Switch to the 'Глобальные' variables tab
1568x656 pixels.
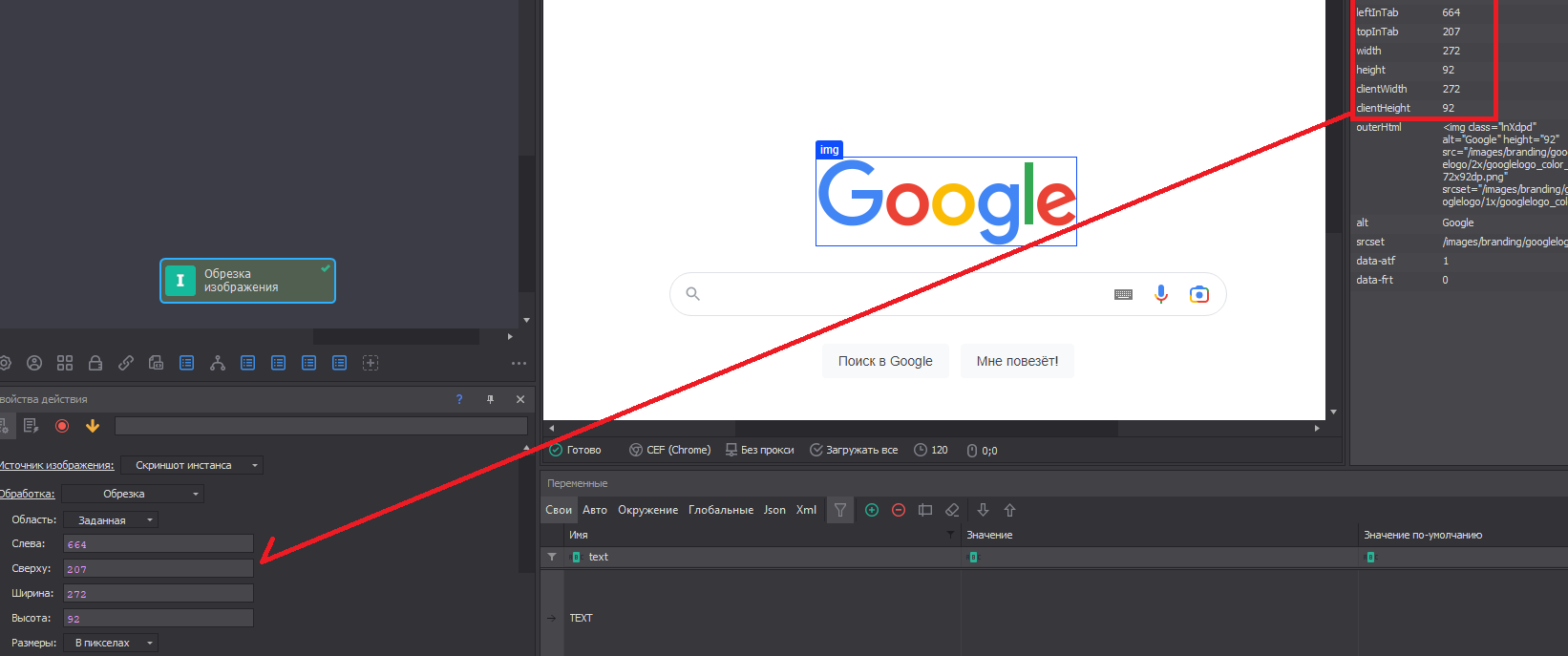(x=721, y=510)
